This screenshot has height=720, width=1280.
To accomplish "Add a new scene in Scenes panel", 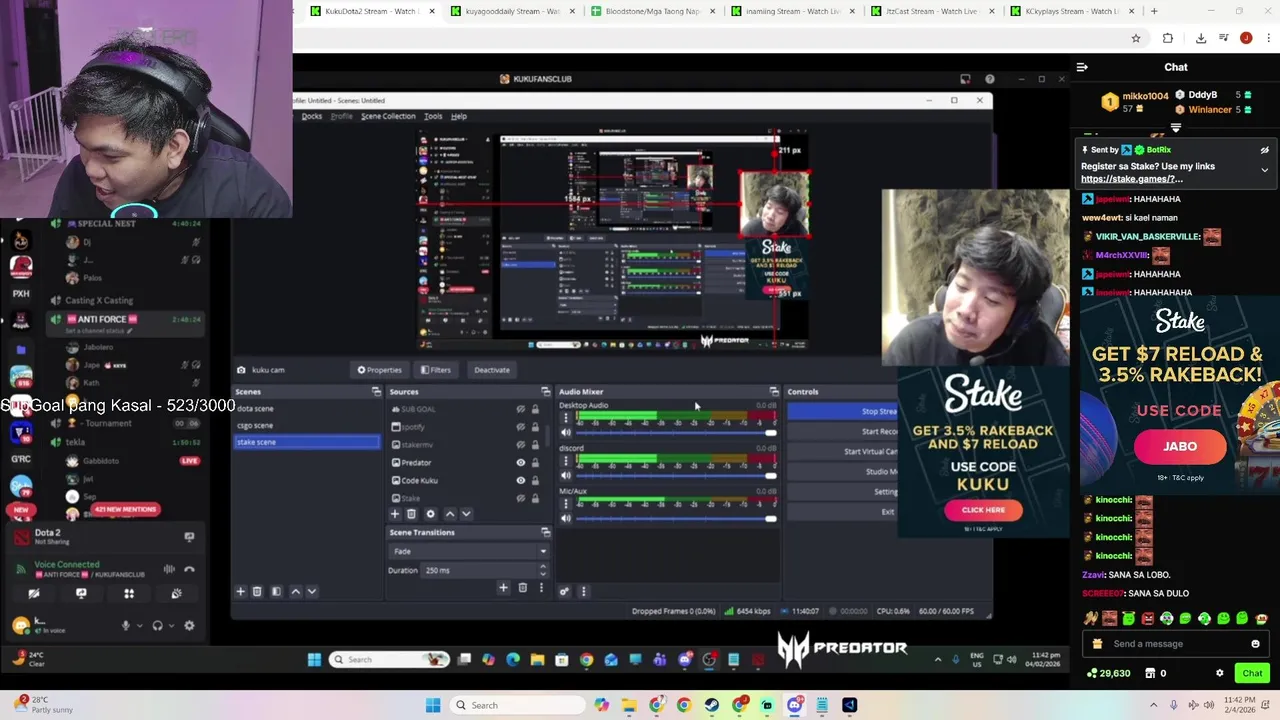I will point(240,591).
